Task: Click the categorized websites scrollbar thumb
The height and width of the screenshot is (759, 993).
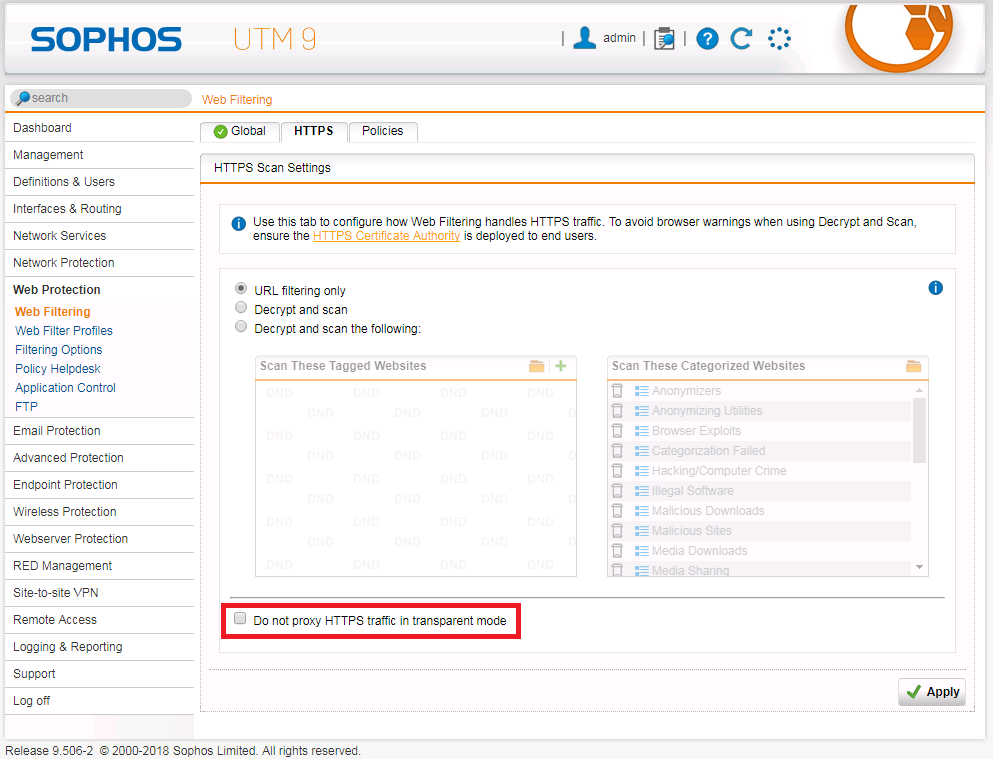Action: [x=920, y=430]
